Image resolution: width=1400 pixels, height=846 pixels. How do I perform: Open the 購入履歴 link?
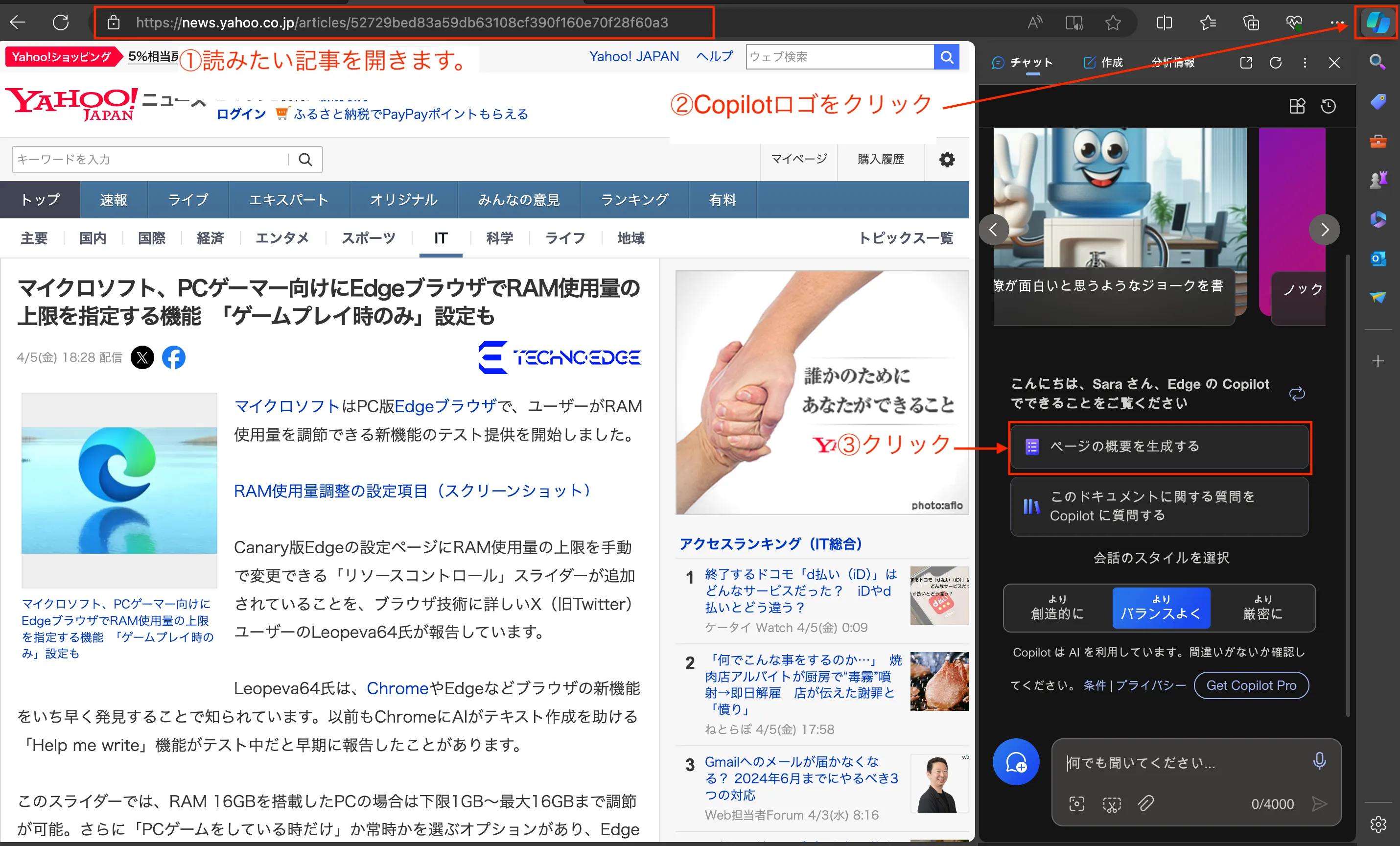click(881, 159)
